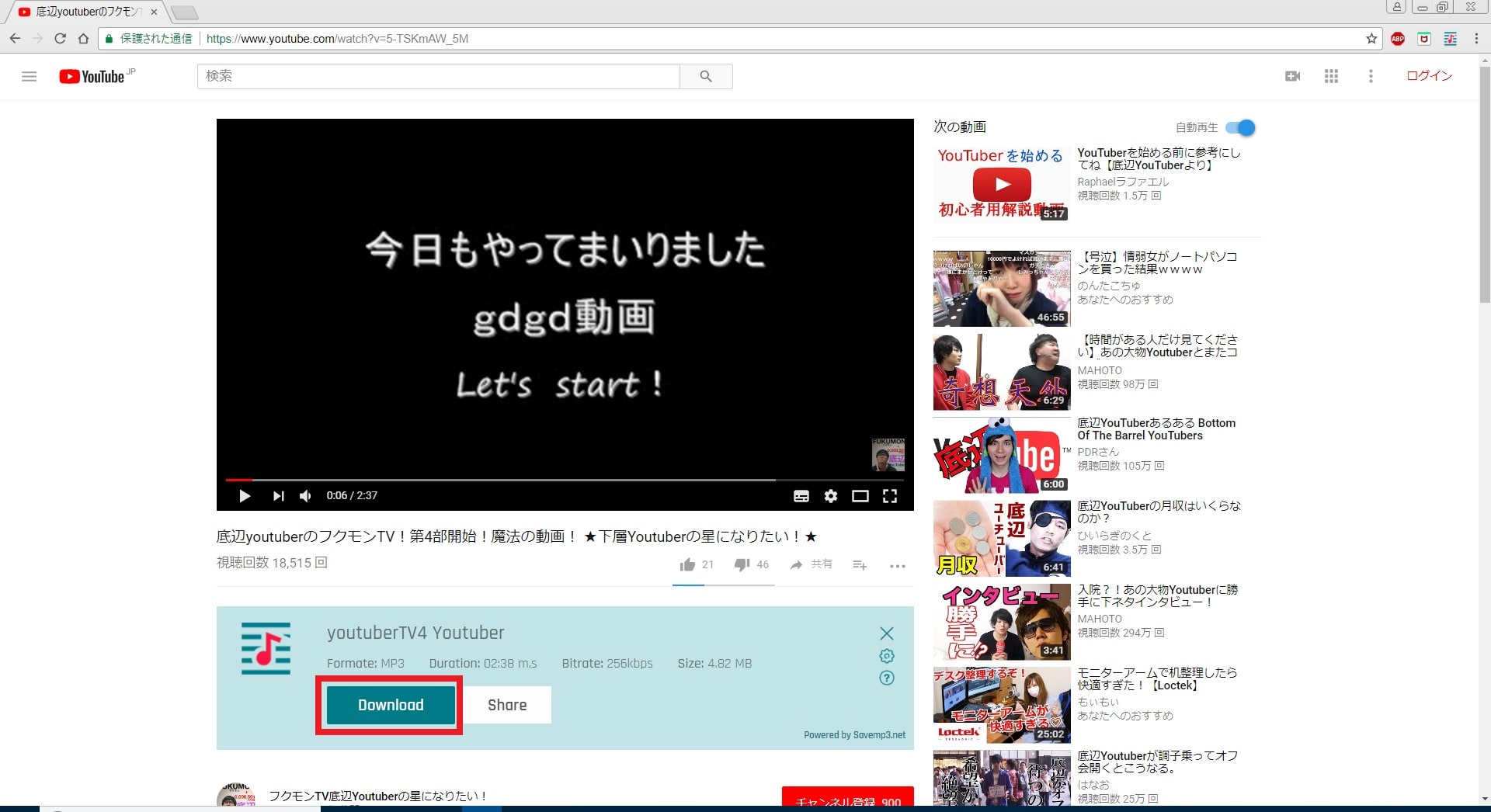Click the search magnifier button
Screen dimensions: 1491x812
point(706,76)
